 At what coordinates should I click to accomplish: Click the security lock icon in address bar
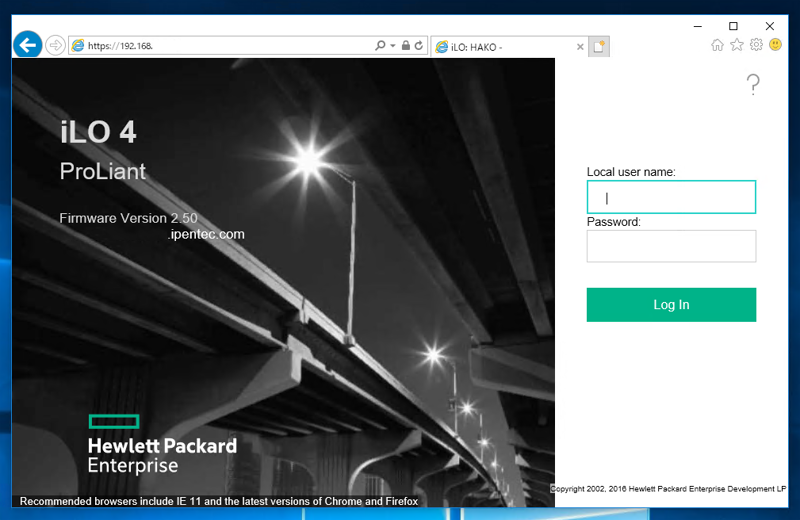coord(406,45)
